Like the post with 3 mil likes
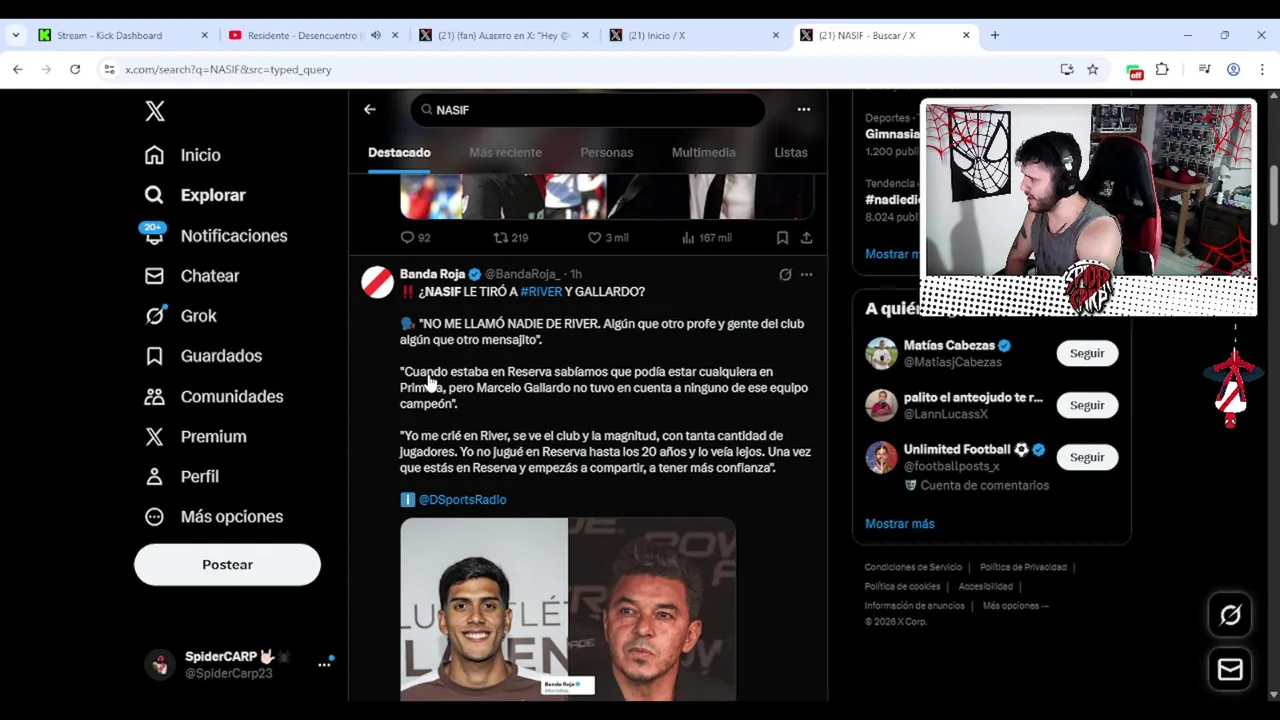Screen dimensions: 1280x720 [608, 238]
